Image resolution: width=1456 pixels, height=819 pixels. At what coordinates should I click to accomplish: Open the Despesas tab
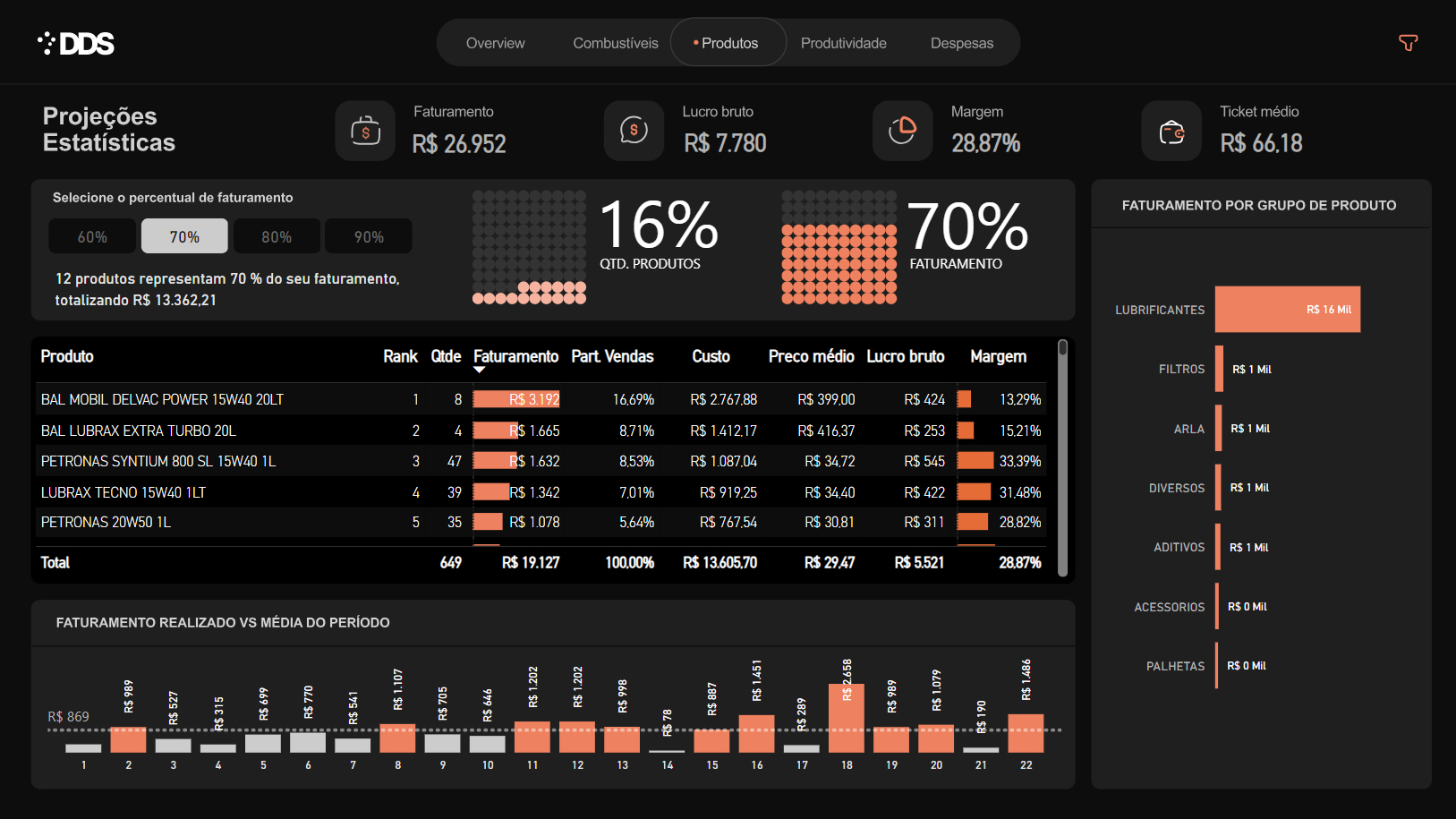click(x=961, y=43)
